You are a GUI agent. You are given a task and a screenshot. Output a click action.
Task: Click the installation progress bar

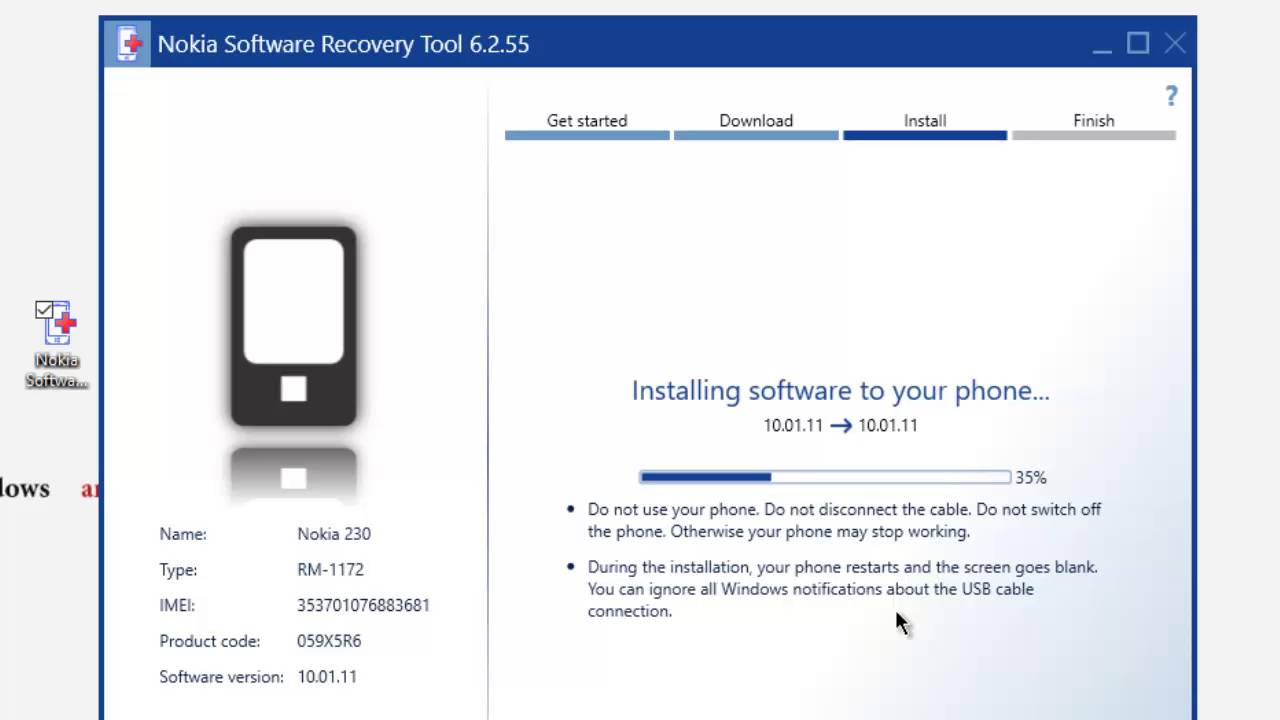pyautogui.click(x=825, y=477)
